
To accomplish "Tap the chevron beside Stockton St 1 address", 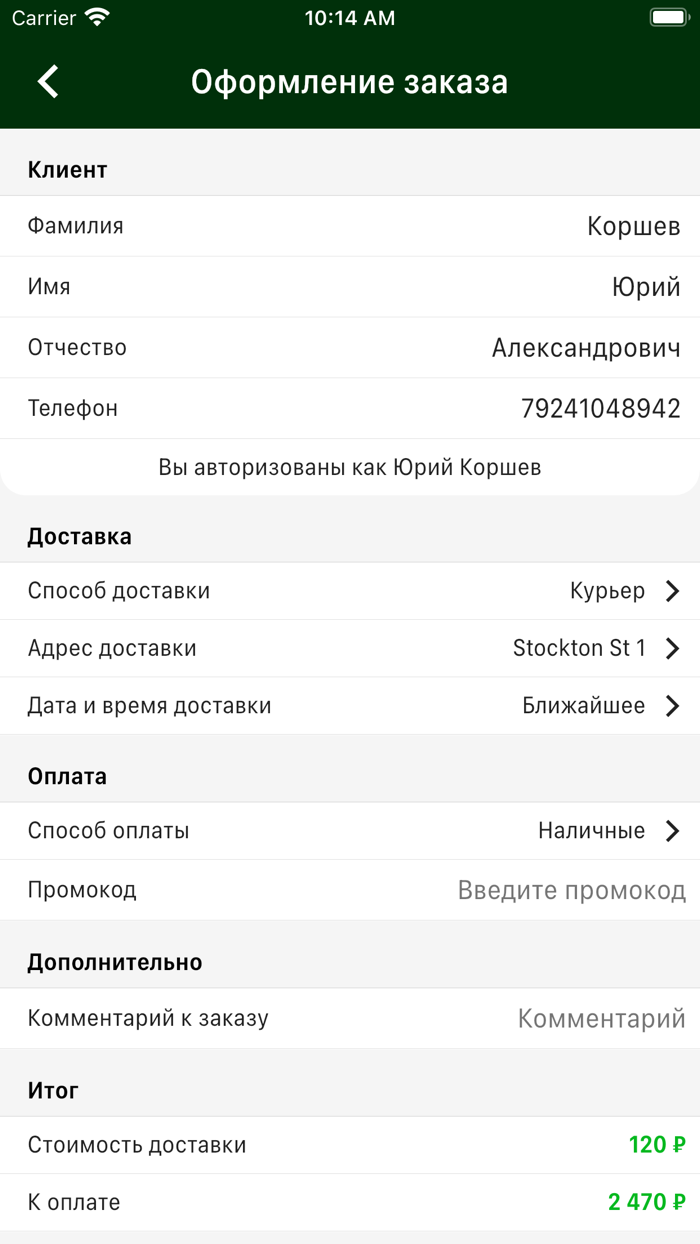I will pyautogui.click(x=673, y=648).
